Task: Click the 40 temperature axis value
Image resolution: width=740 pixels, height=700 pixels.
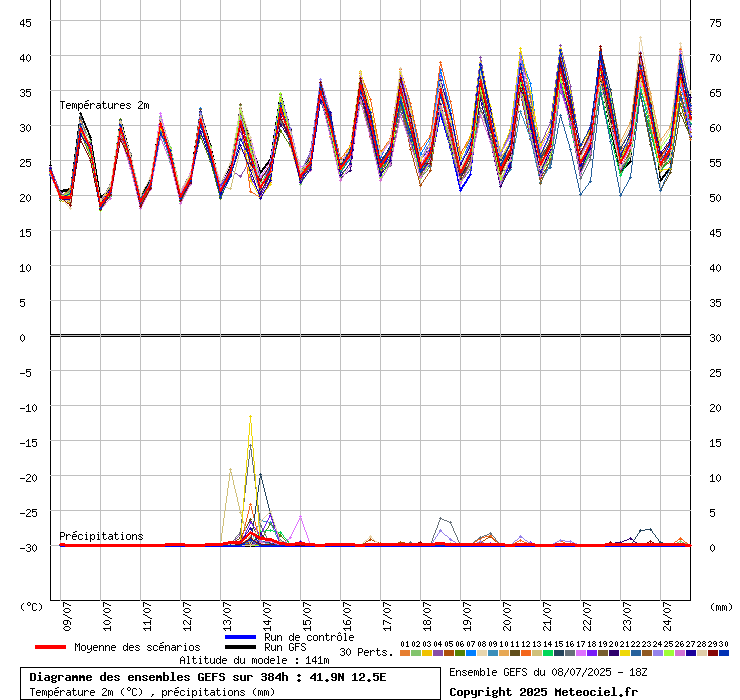Action: (25, 58)
